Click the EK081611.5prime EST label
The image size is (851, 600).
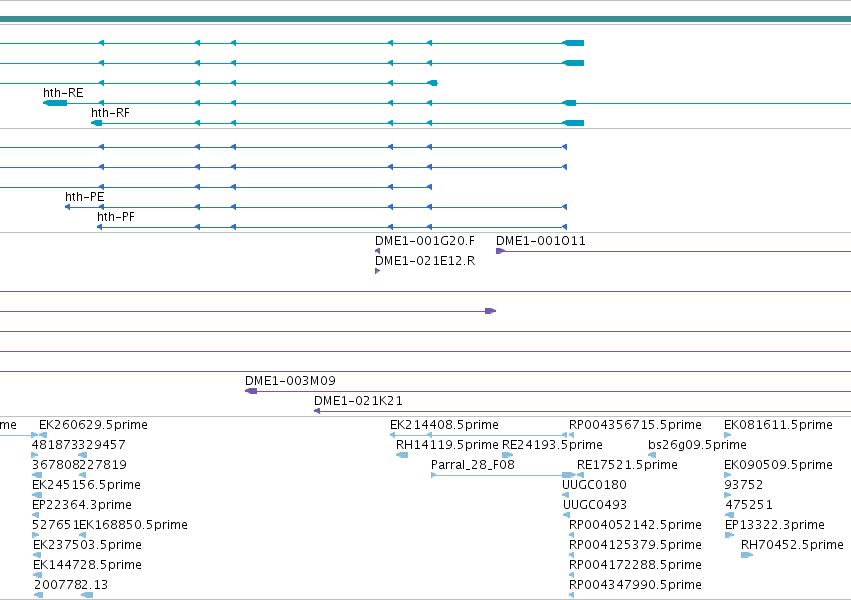pos(778,425)
